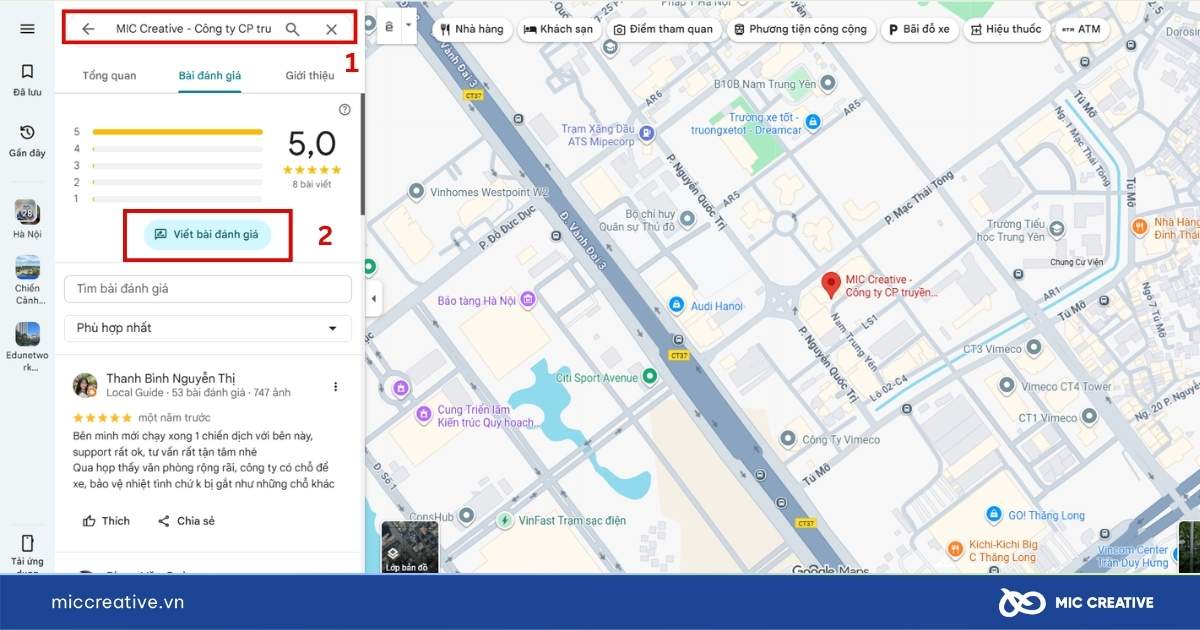
Task: Click the help question mark icon
Action: (345, 110)
